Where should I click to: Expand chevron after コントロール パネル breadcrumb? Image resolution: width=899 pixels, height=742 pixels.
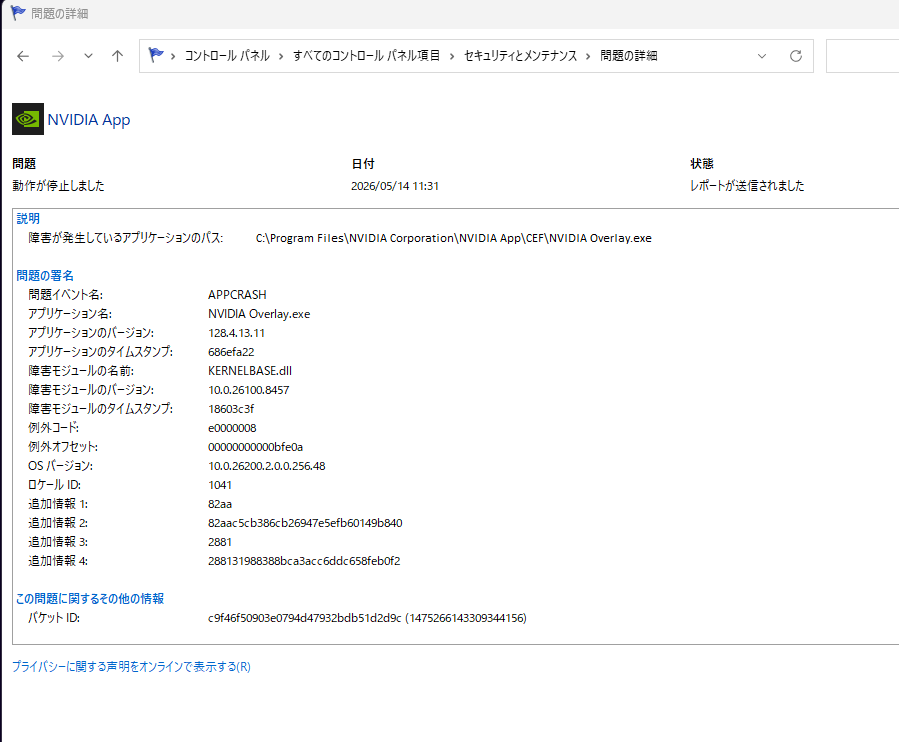[281, 56]
